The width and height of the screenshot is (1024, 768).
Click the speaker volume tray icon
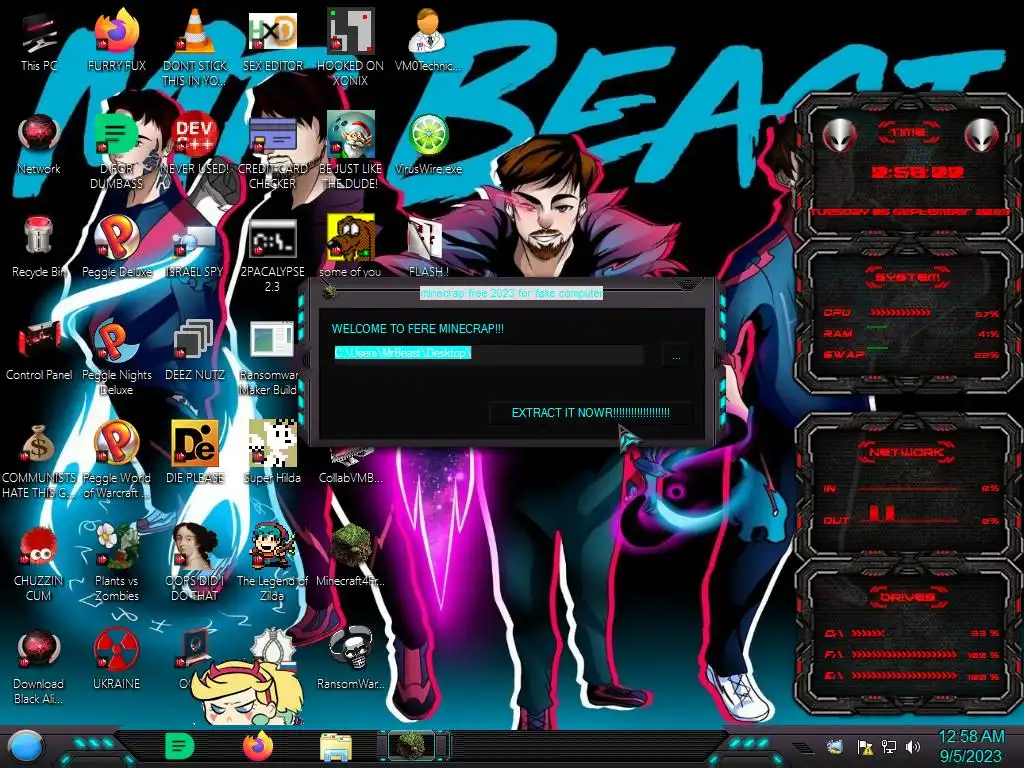tap(914, 746)
